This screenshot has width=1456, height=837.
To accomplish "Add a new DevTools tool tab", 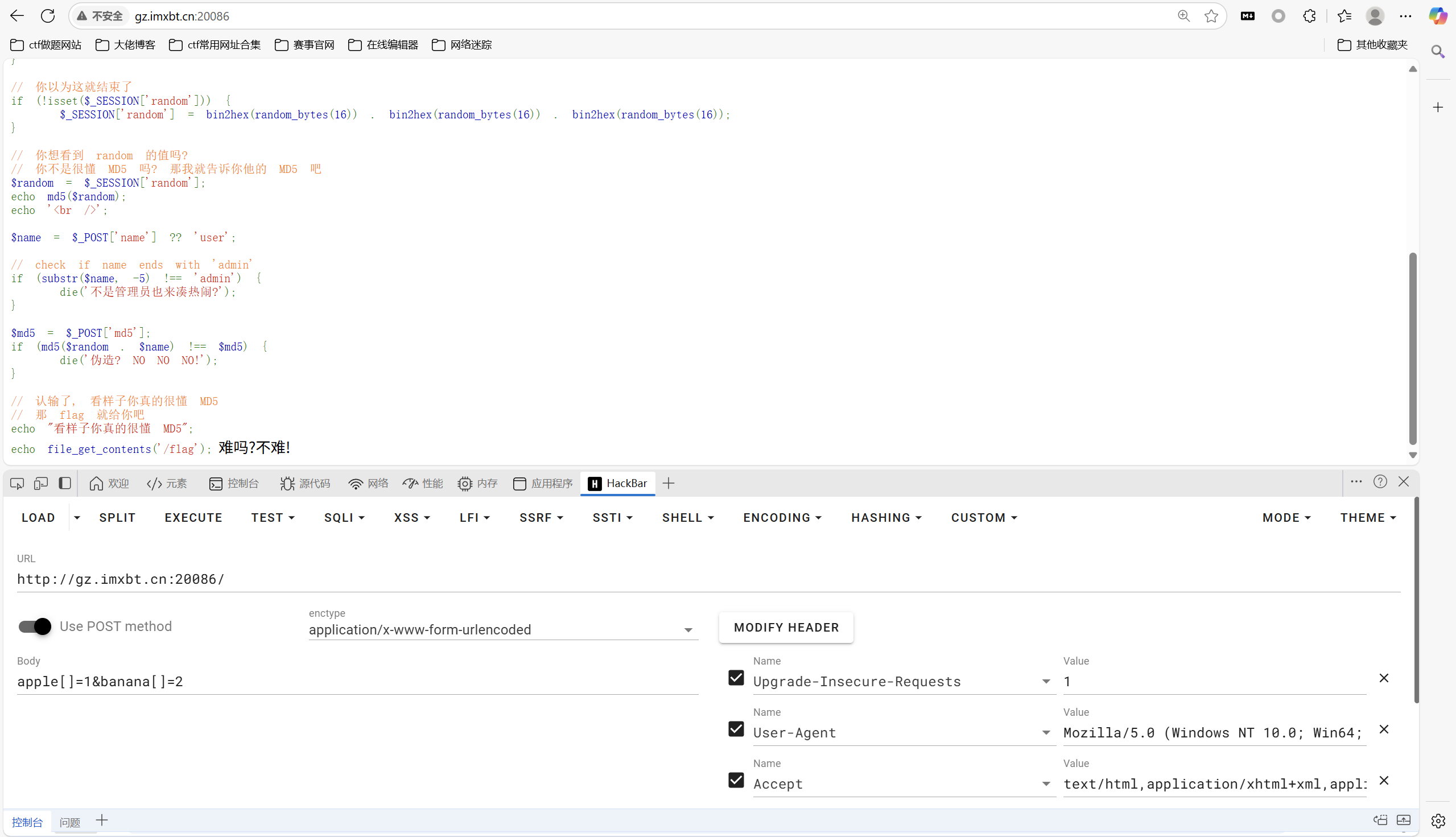I will point(668,484).
